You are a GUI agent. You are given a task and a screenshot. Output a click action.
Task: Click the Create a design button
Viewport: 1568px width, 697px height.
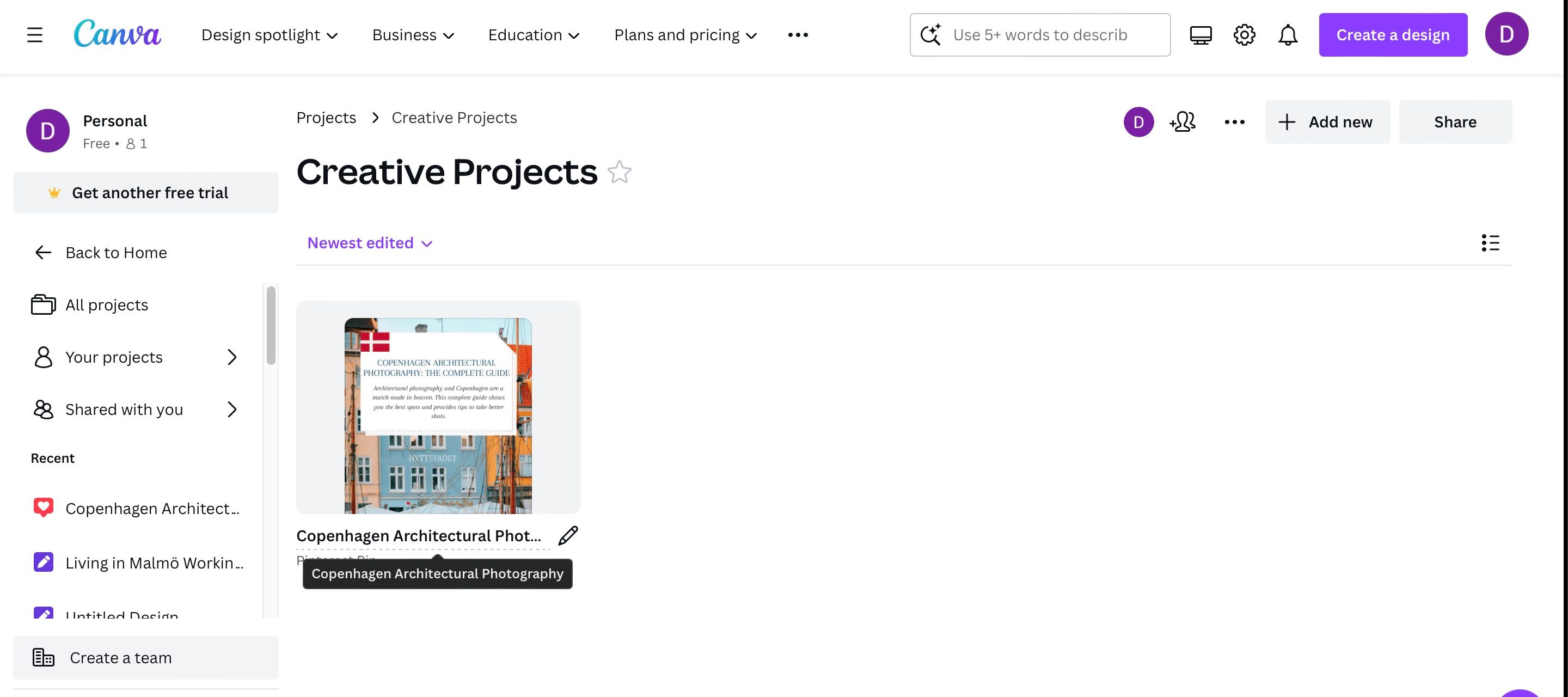tap(1393, 35)
